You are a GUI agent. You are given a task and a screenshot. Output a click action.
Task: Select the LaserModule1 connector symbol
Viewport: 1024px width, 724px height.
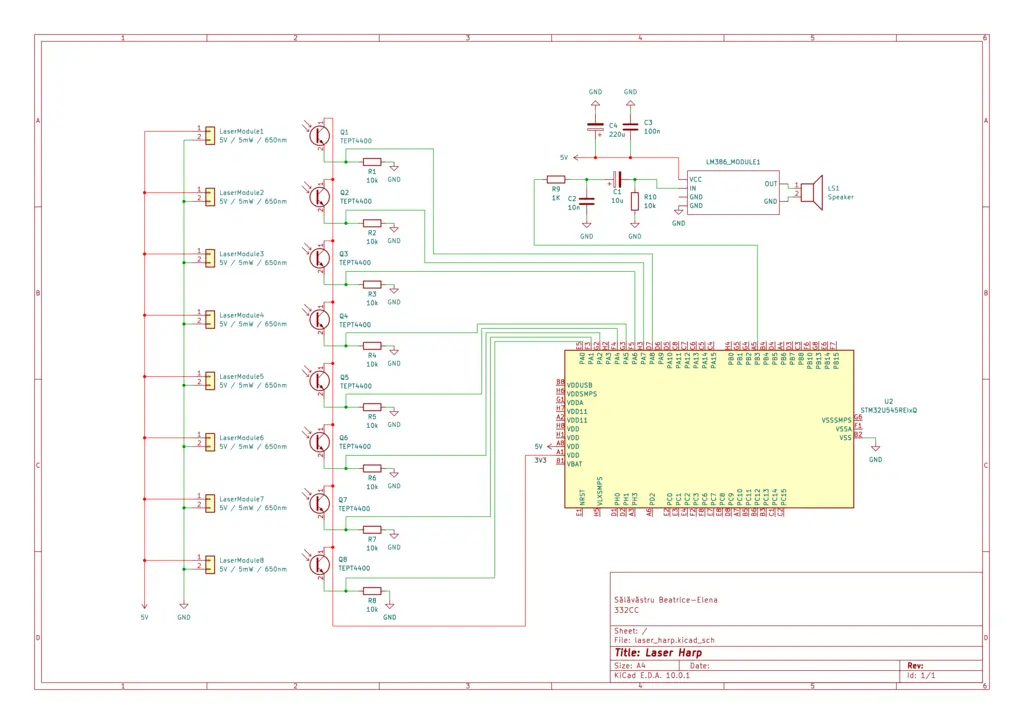(x=210, y=136)
